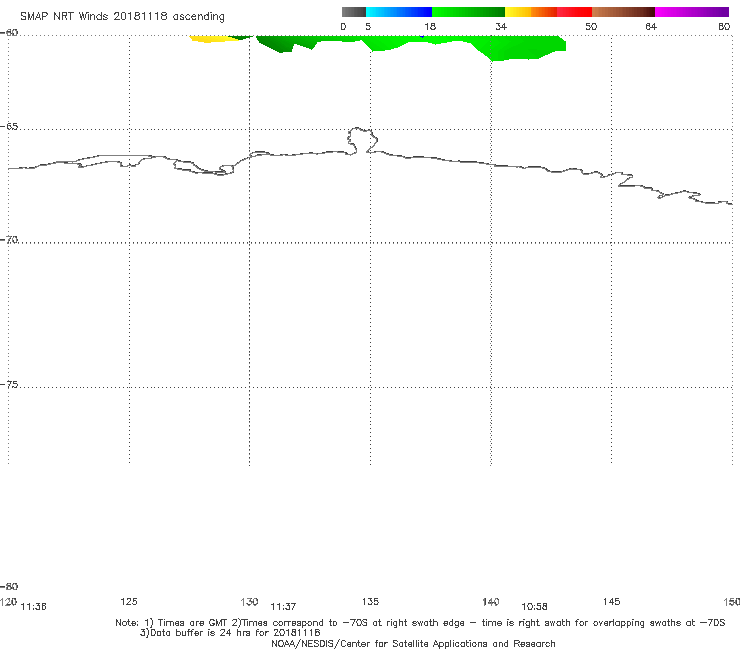Click the swath time "11:37"
740x650 pixels.
click(283, 607)
